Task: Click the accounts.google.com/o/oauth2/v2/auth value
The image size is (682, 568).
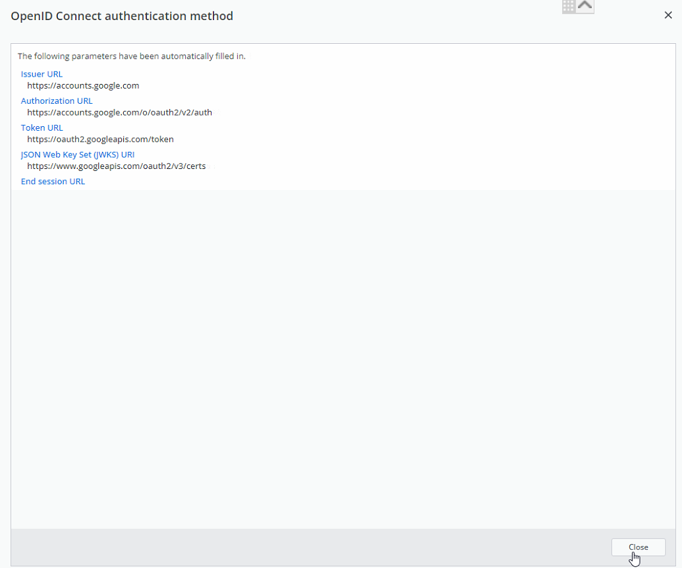Action: click(119, 113)
